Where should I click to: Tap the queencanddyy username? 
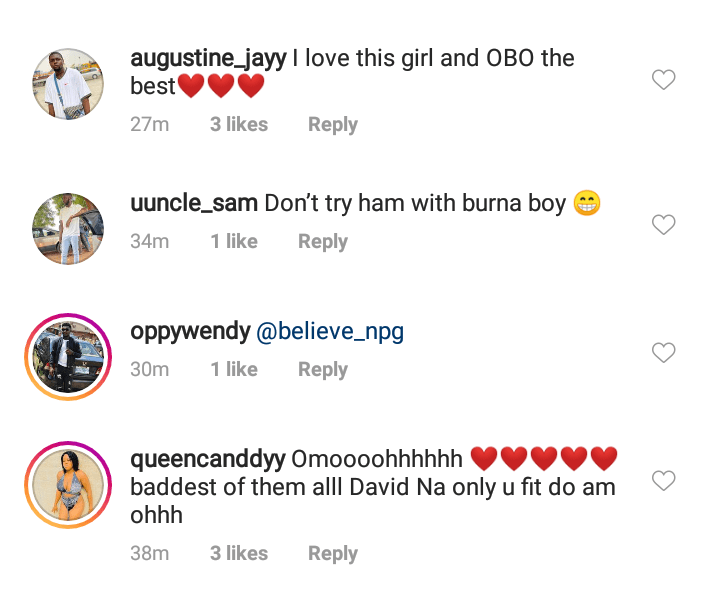coord(207,460)
